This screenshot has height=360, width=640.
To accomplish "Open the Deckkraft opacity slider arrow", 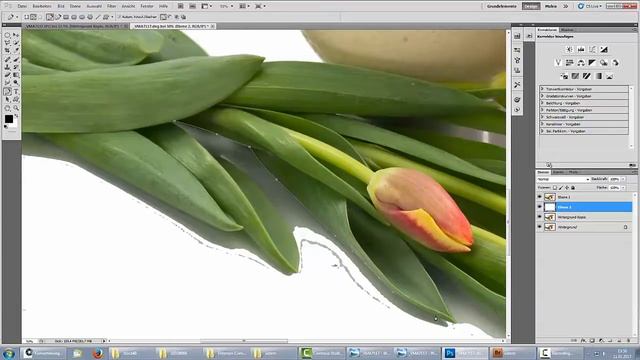I will pos(623,179).
